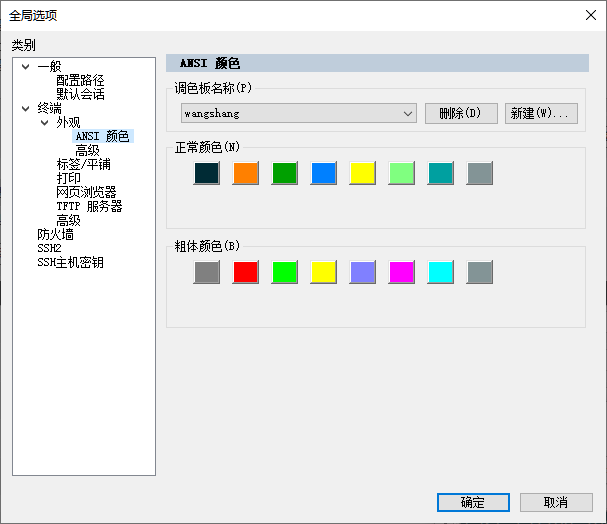Pick the yellow bold color swatch
This screenshot has height=524, width=607.
pos(324,272)
